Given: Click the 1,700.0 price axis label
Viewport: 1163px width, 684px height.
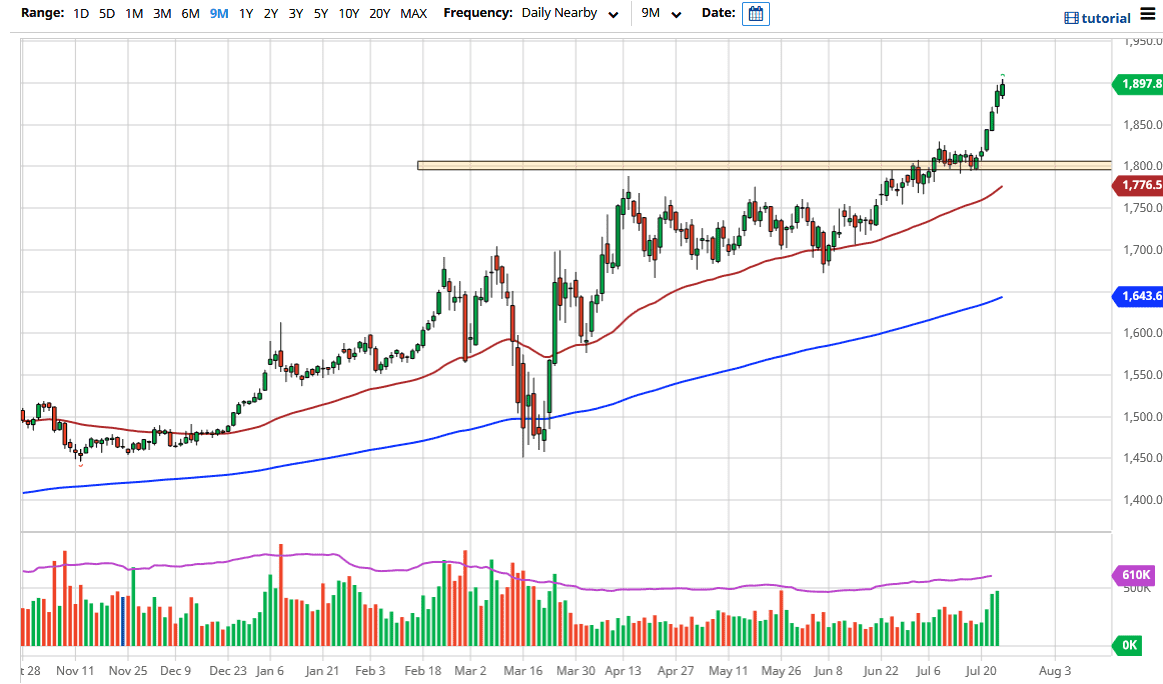Looking at the screenshot, I should tap(1142, 250).
